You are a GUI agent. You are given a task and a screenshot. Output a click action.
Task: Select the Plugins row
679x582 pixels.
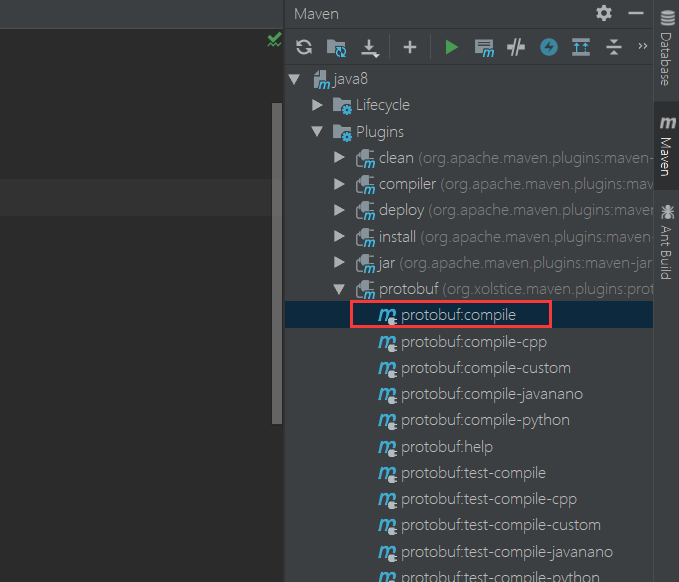[x=469, y=131]
